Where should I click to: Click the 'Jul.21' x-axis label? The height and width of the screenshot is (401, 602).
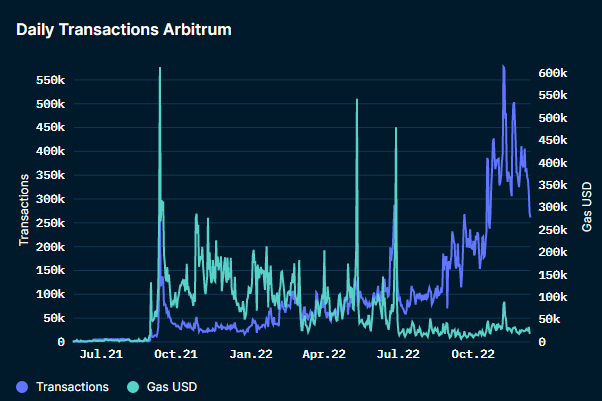(101, 354)
